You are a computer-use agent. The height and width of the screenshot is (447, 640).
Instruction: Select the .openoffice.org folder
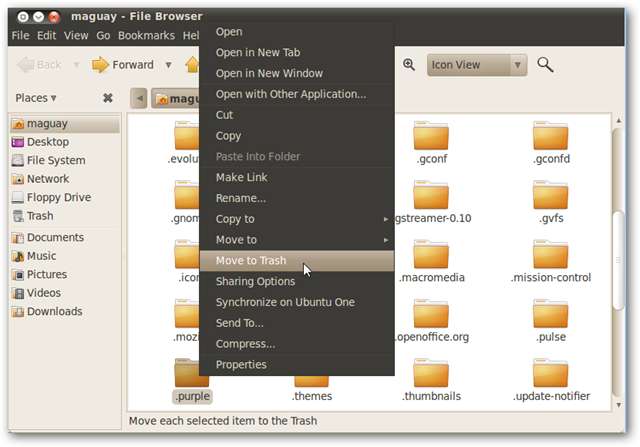click(431, 321)
